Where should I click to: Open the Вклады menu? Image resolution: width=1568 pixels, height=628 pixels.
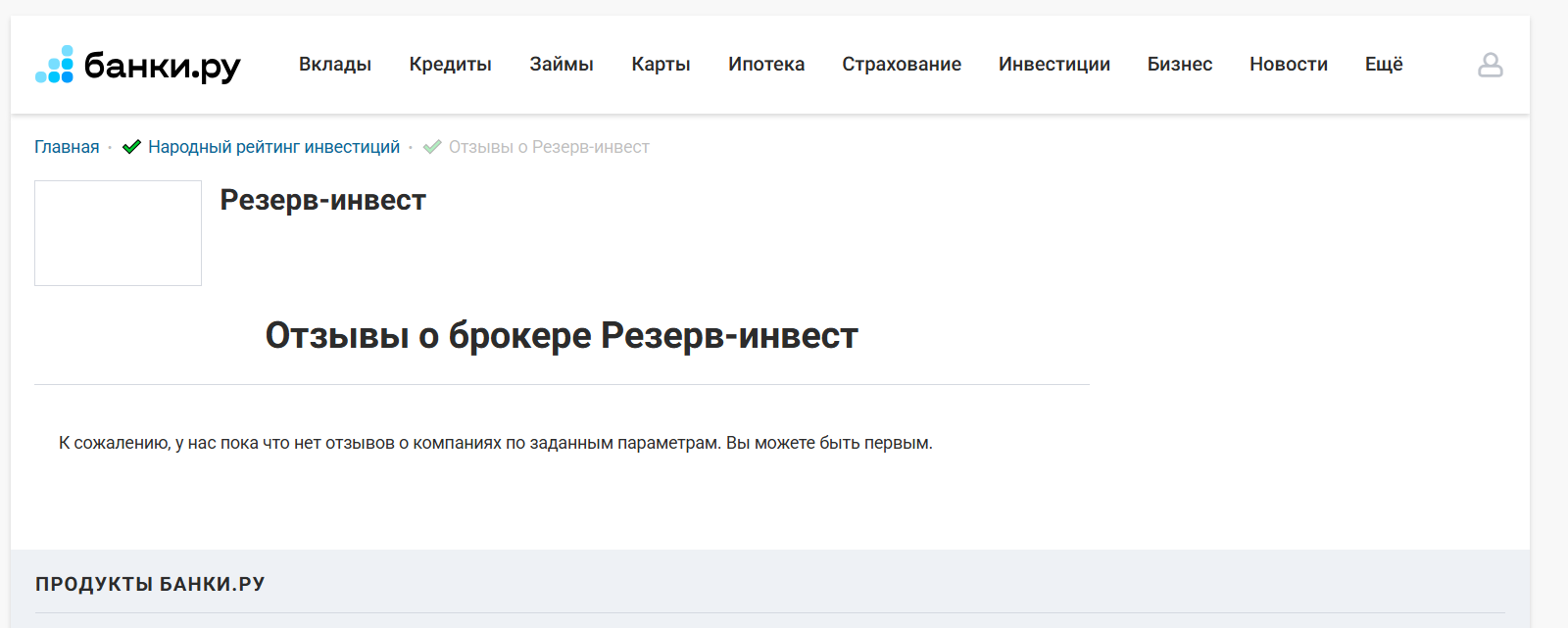click(335, 65)
